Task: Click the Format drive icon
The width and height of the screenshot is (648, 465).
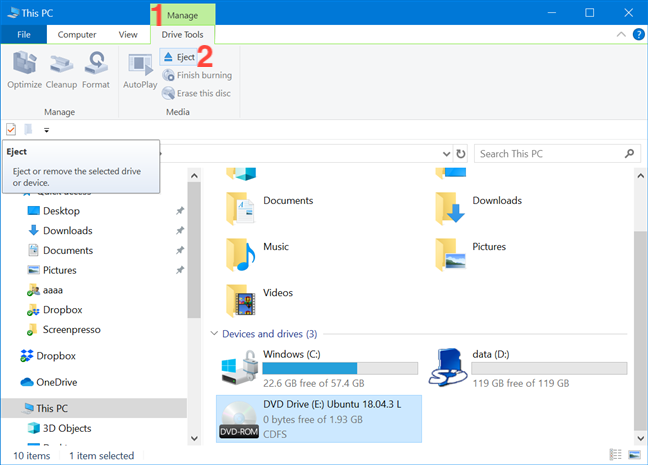Action: coord(96,63)
